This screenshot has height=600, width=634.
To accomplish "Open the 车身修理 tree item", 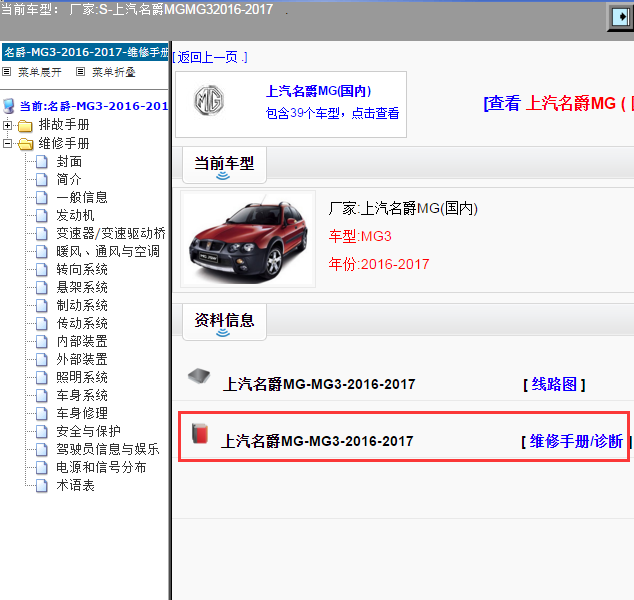I will point(82,413).
